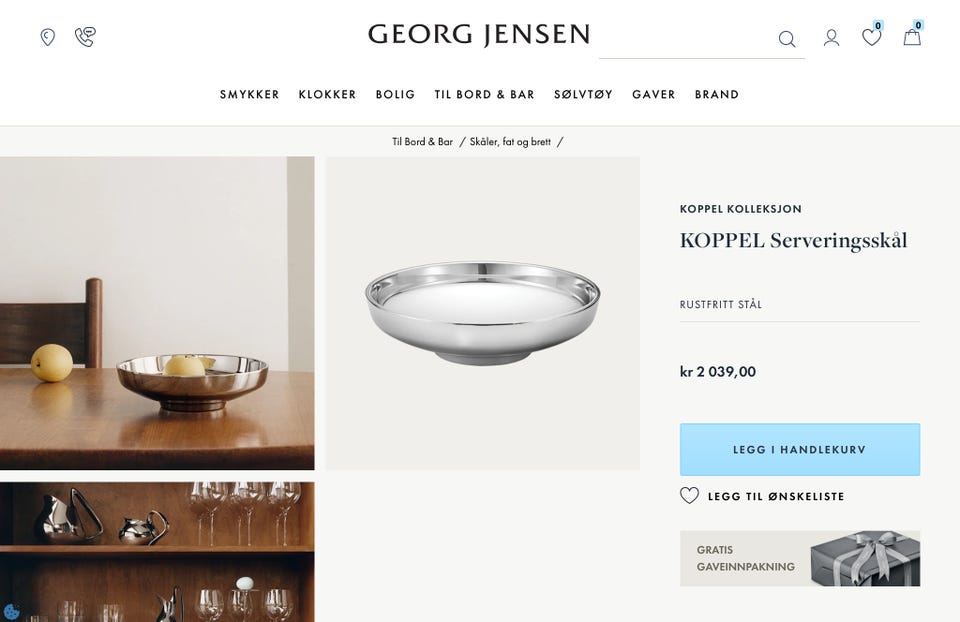Open the wishlist heart icon in header
The height and width of the screenshot is (622, 960).
click(871, 37)
